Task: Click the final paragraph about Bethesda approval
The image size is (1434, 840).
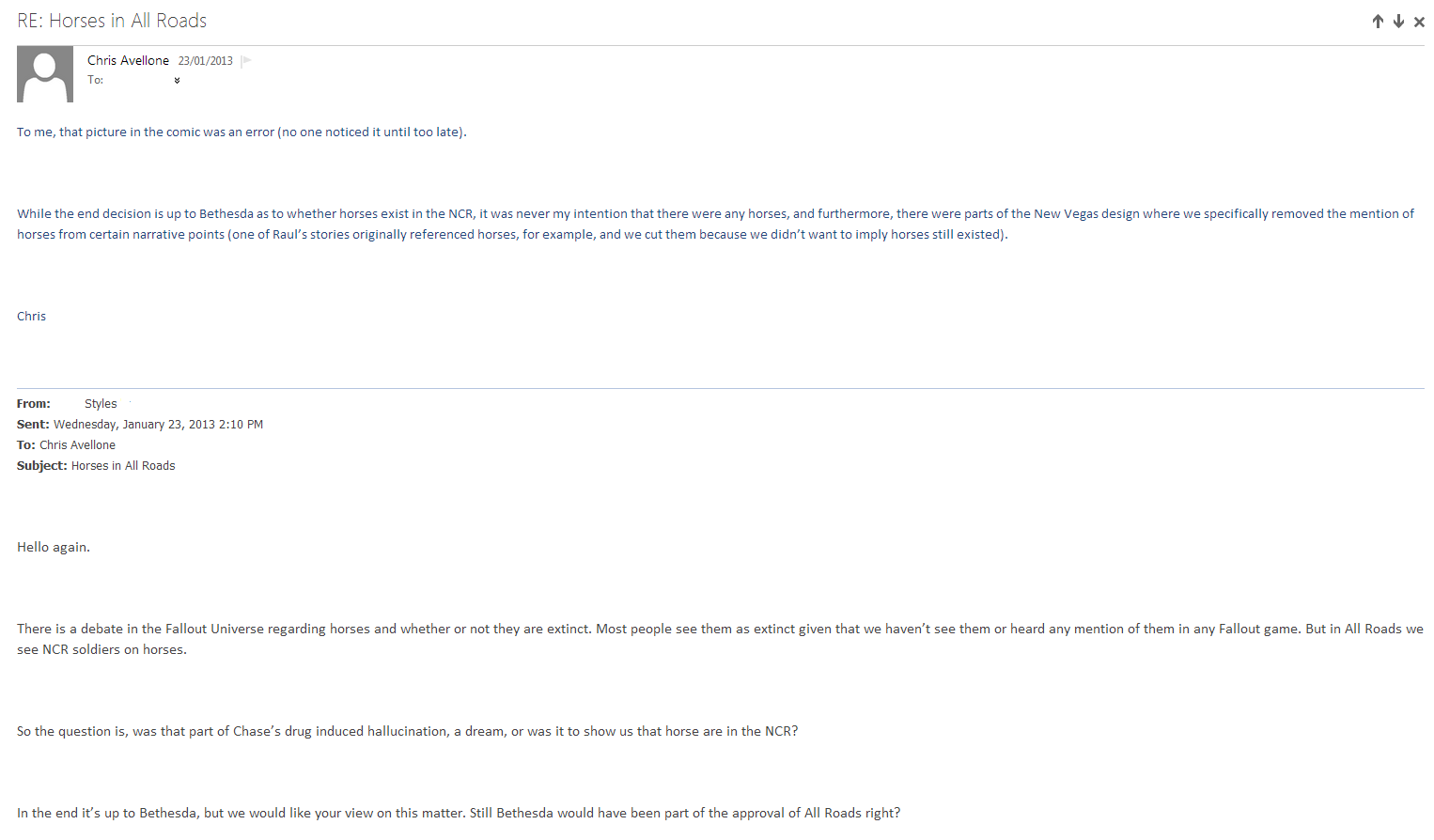Action: coord(459,814)
